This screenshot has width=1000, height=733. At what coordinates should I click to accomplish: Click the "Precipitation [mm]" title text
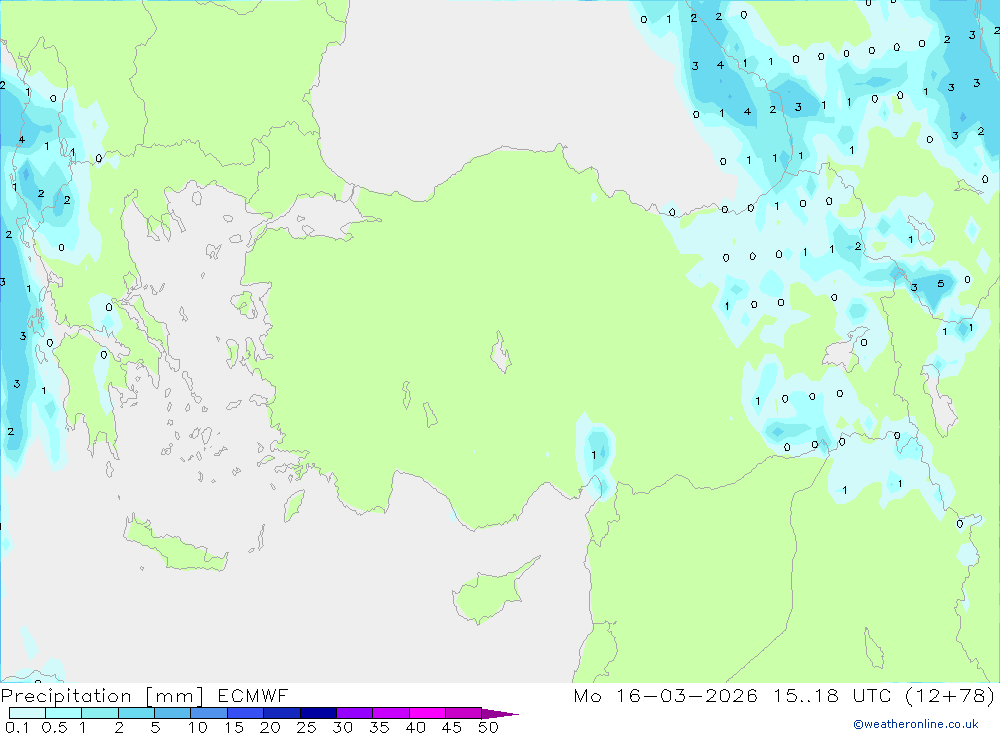click(x=102, y=696)
